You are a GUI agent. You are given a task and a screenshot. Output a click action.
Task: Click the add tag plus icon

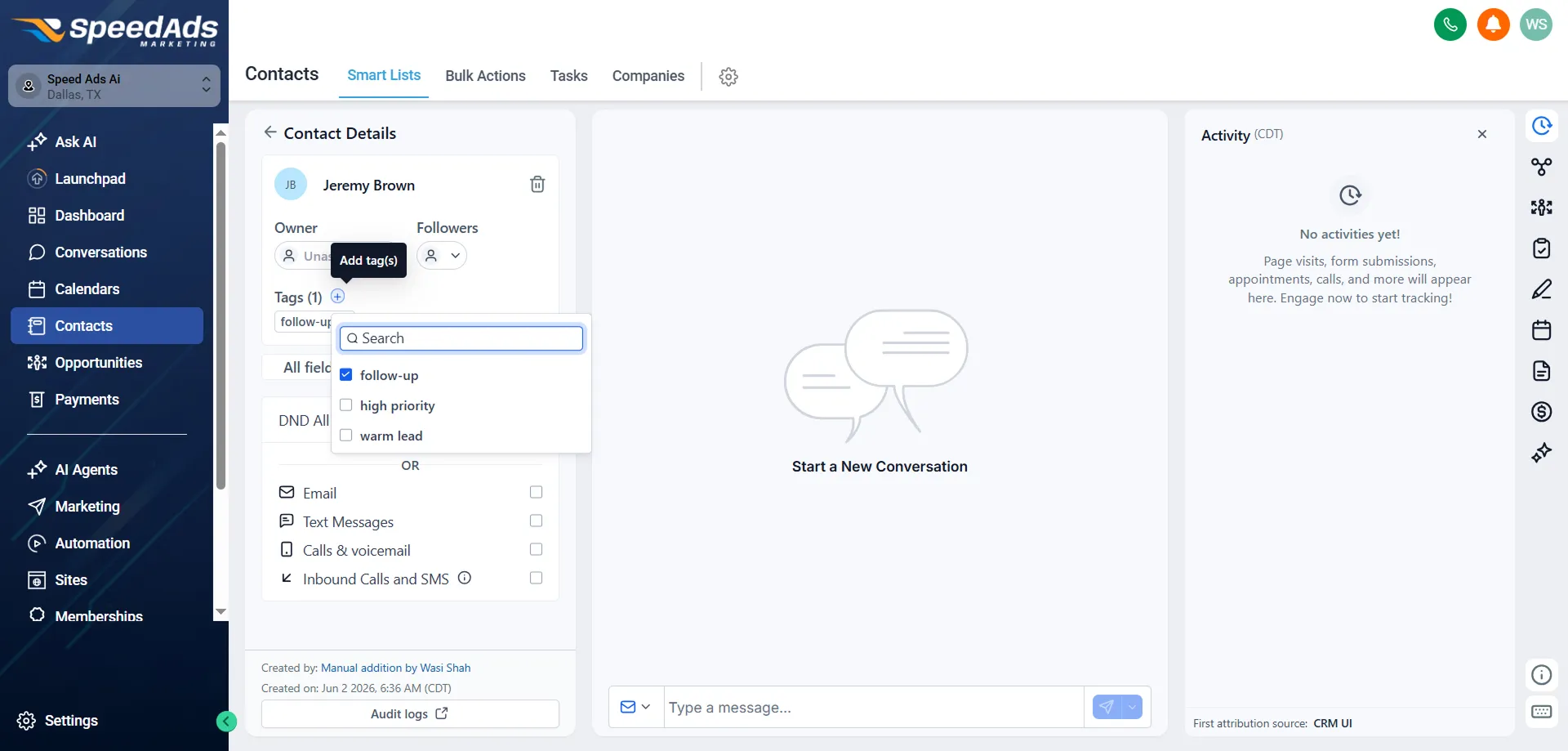[337, 297]
